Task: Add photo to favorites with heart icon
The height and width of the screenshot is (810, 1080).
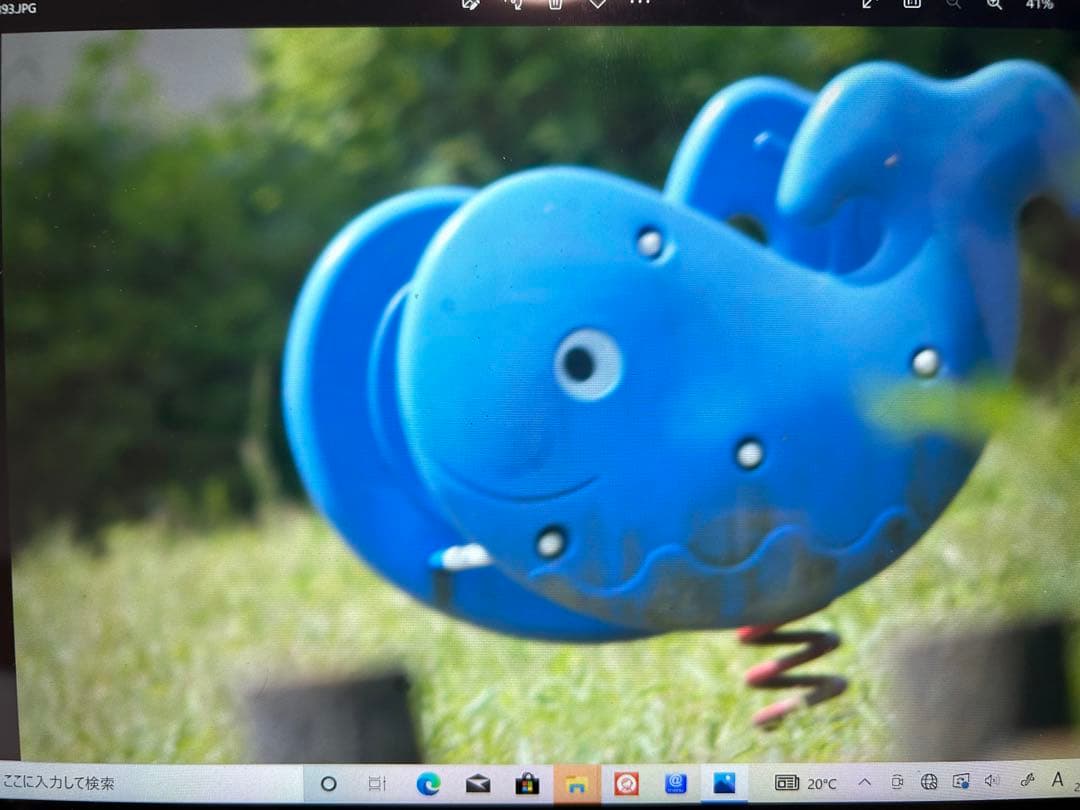Action: (597, 4)
